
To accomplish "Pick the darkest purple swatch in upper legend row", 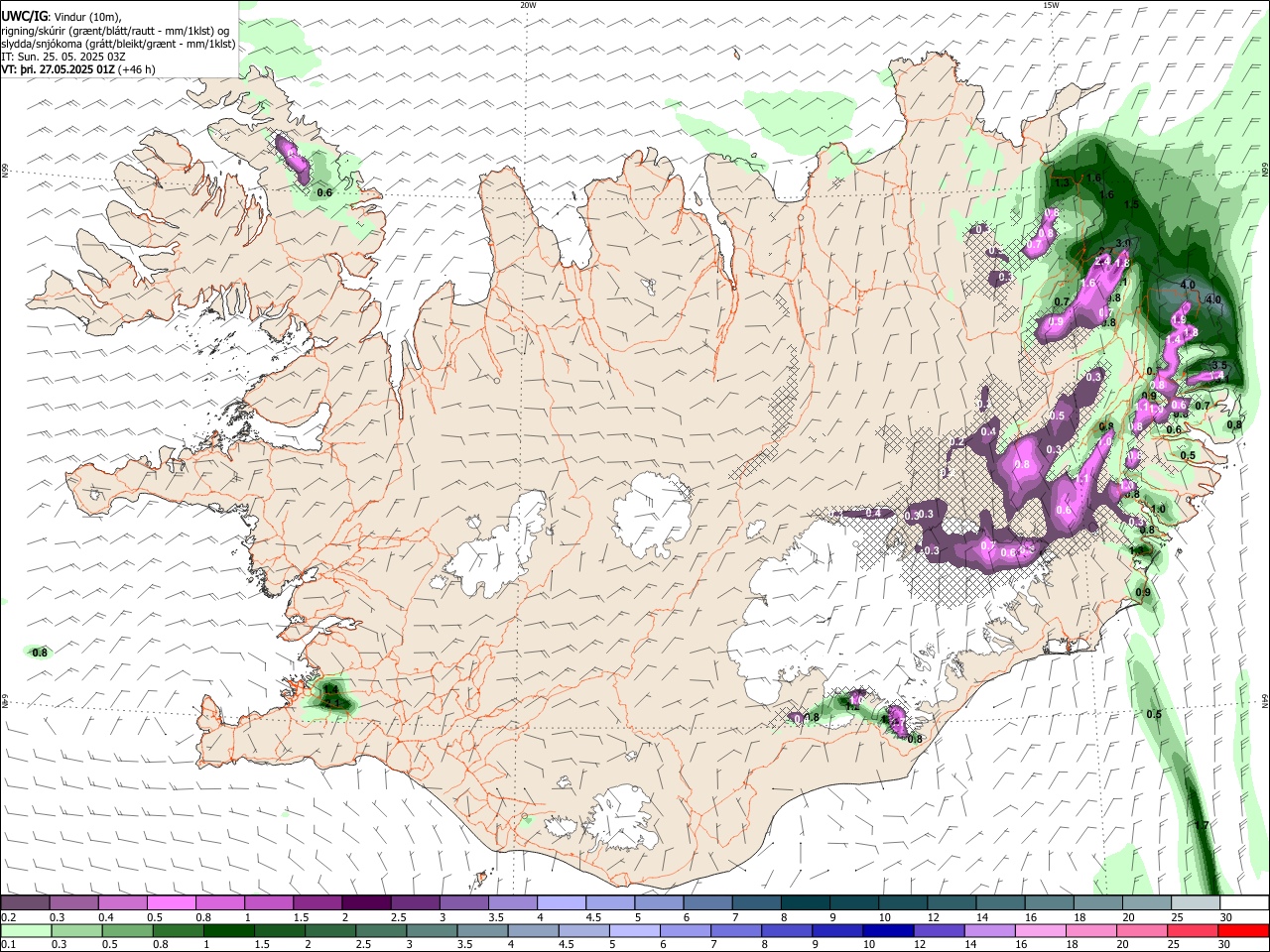I will 366,902.
